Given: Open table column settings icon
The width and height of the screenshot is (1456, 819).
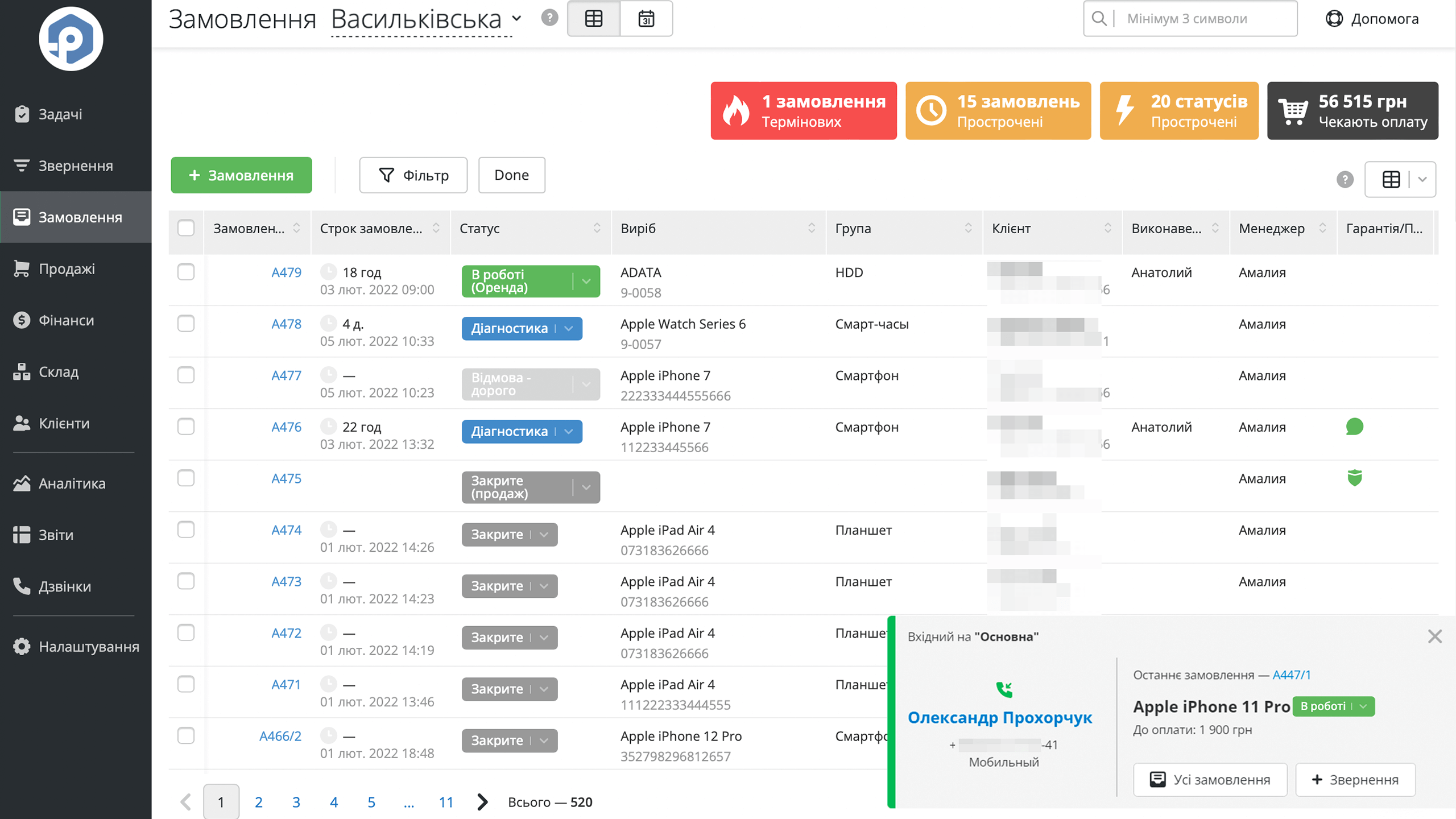Looking at the screenshot, I should 1391,180.
